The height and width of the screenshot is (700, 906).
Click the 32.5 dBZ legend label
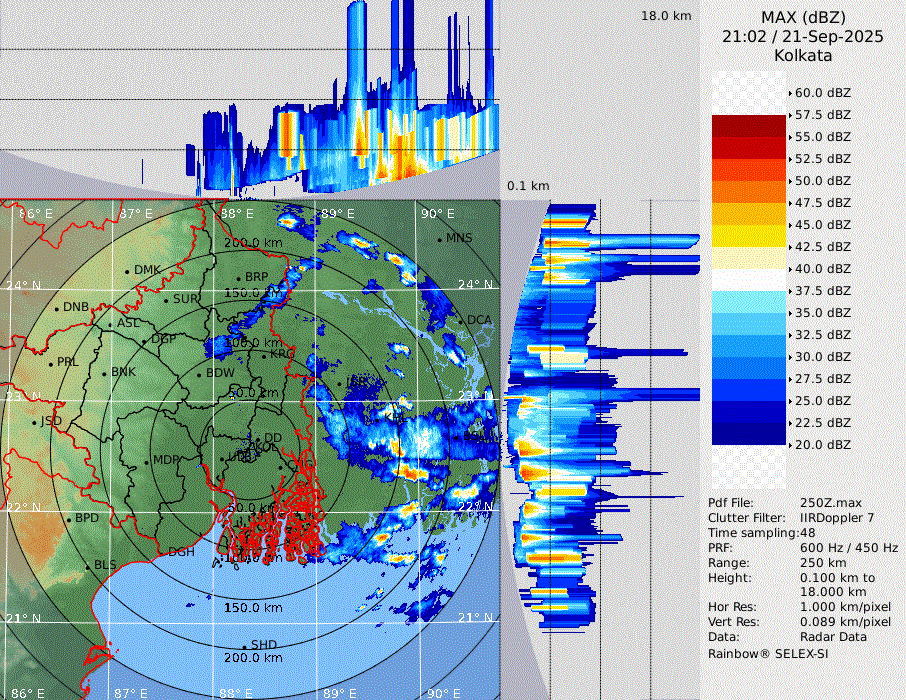point(824,334)
